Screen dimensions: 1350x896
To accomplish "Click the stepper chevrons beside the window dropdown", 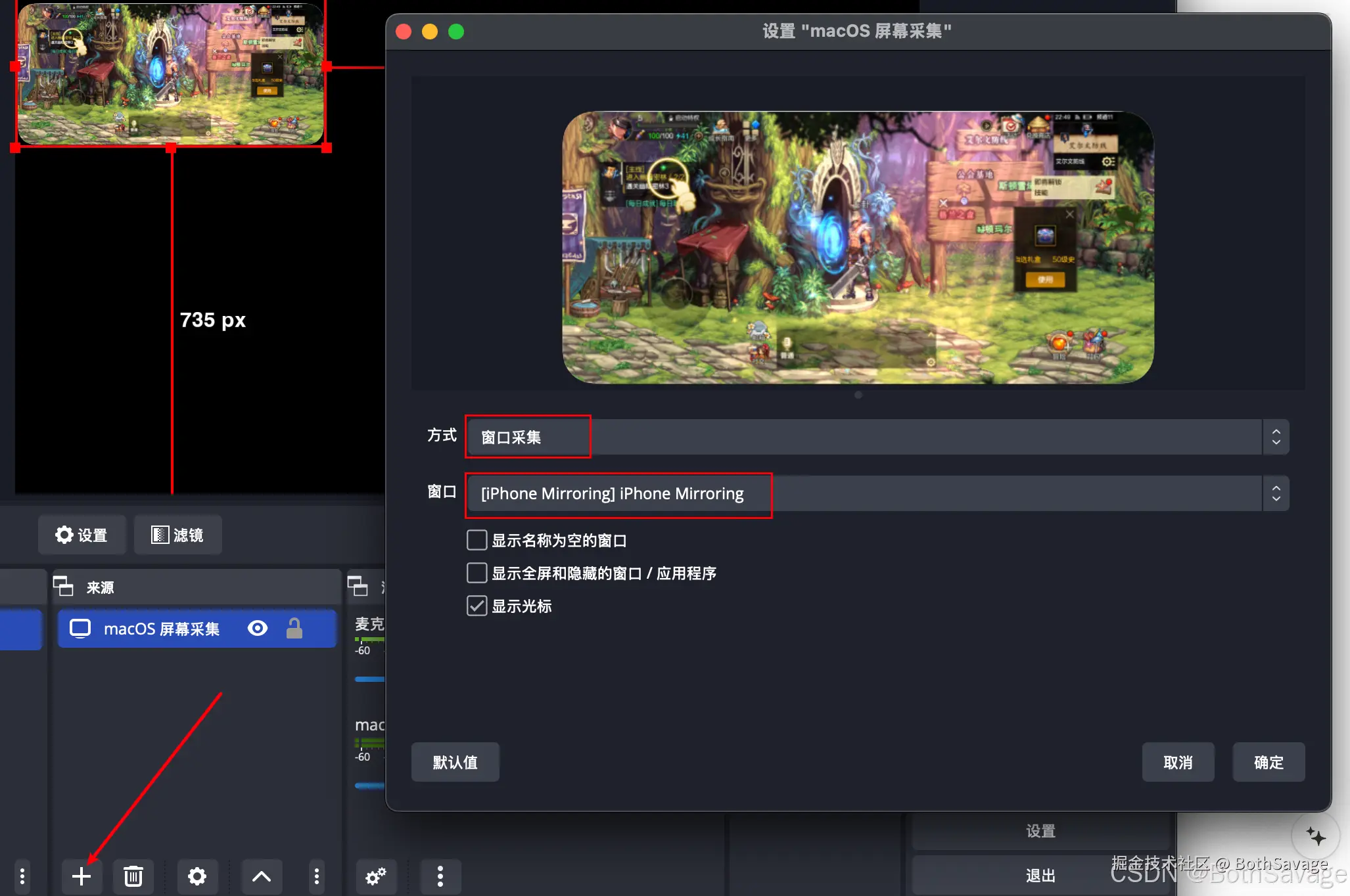I will [x=1276, y=493].
